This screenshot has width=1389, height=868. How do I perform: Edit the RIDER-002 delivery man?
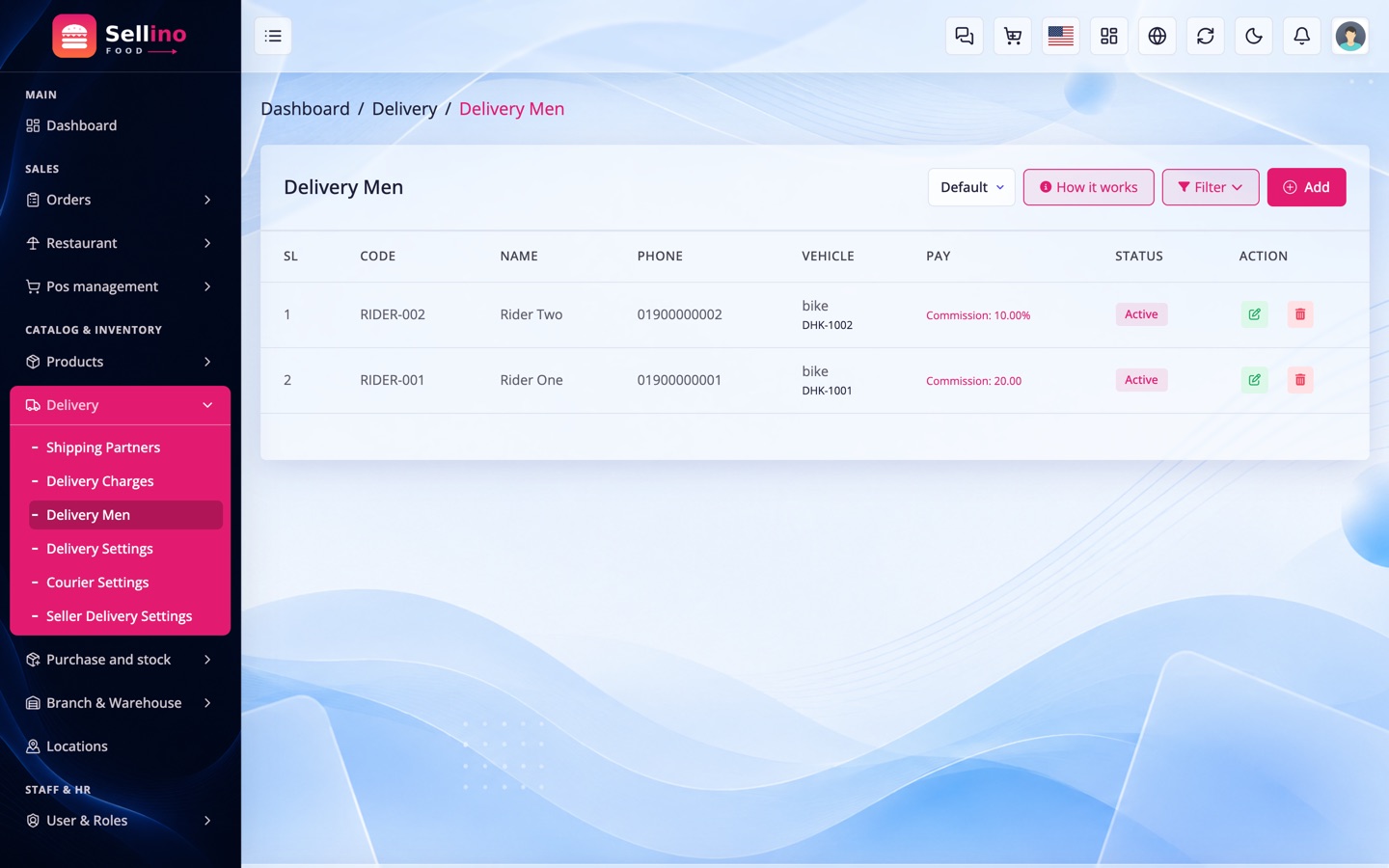pos(1255,314)
